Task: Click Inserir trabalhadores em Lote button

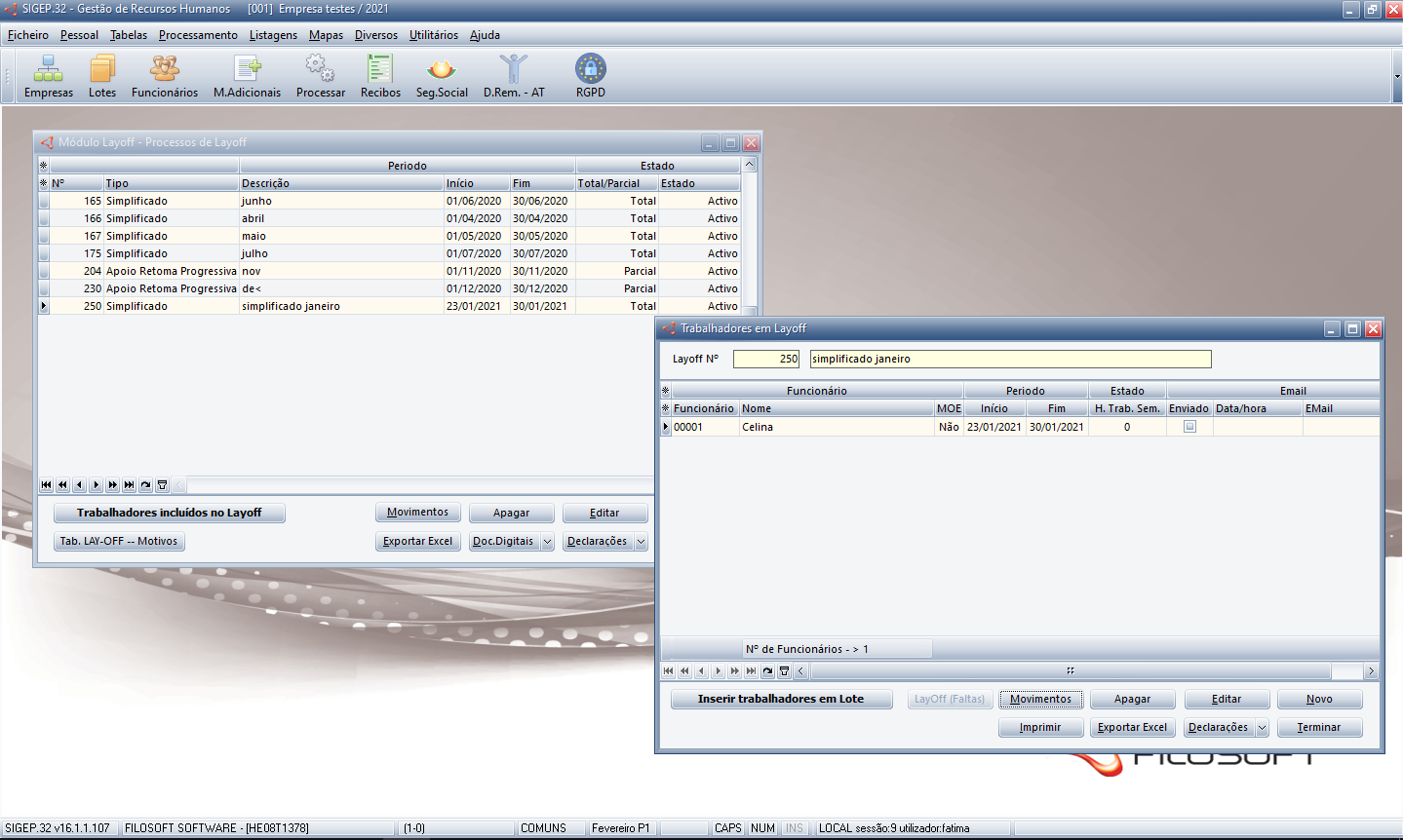Action: click(781, 699)
